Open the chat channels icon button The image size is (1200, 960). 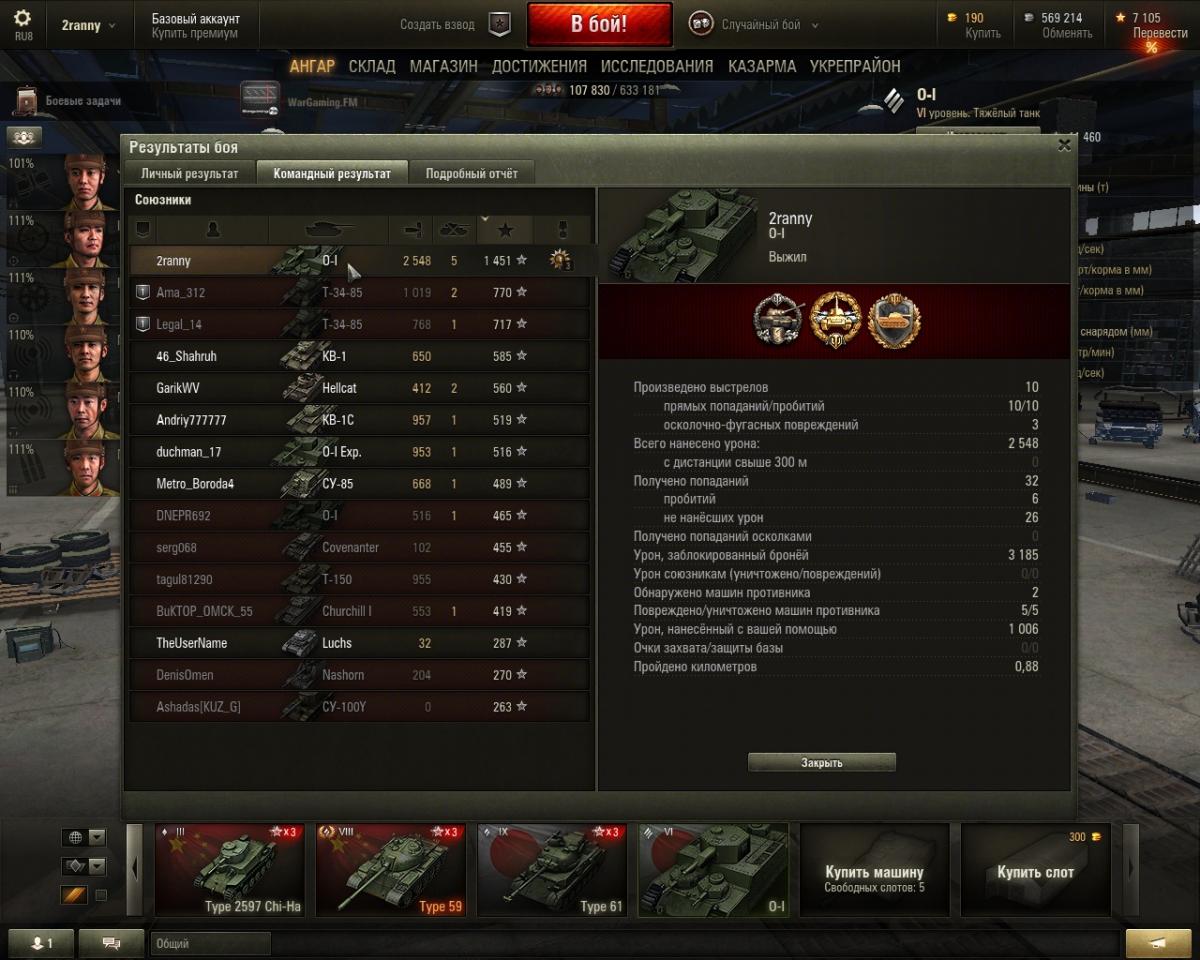(x=111, y=943)
